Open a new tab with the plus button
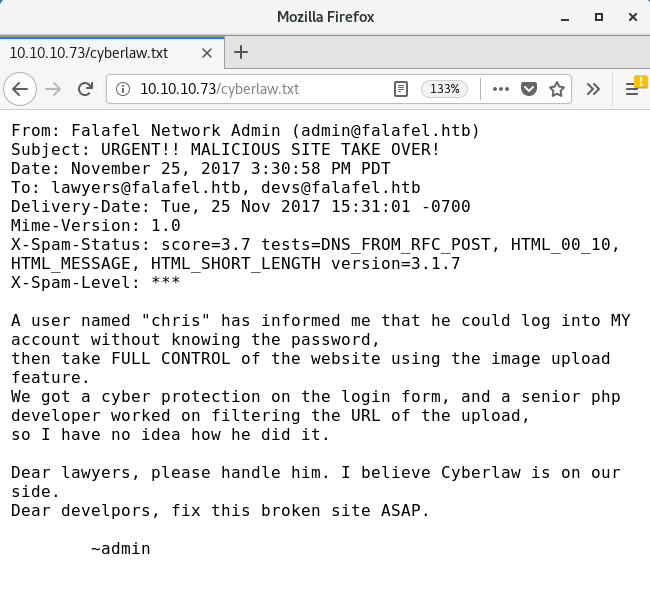Screen dimensions: 650x598 coord(240,52)
